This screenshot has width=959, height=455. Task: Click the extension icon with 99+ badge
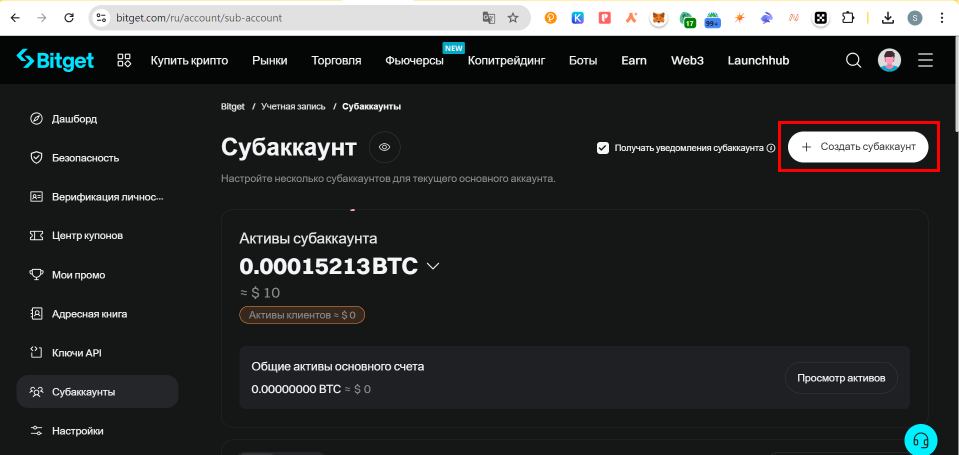(x=713, y=19)
